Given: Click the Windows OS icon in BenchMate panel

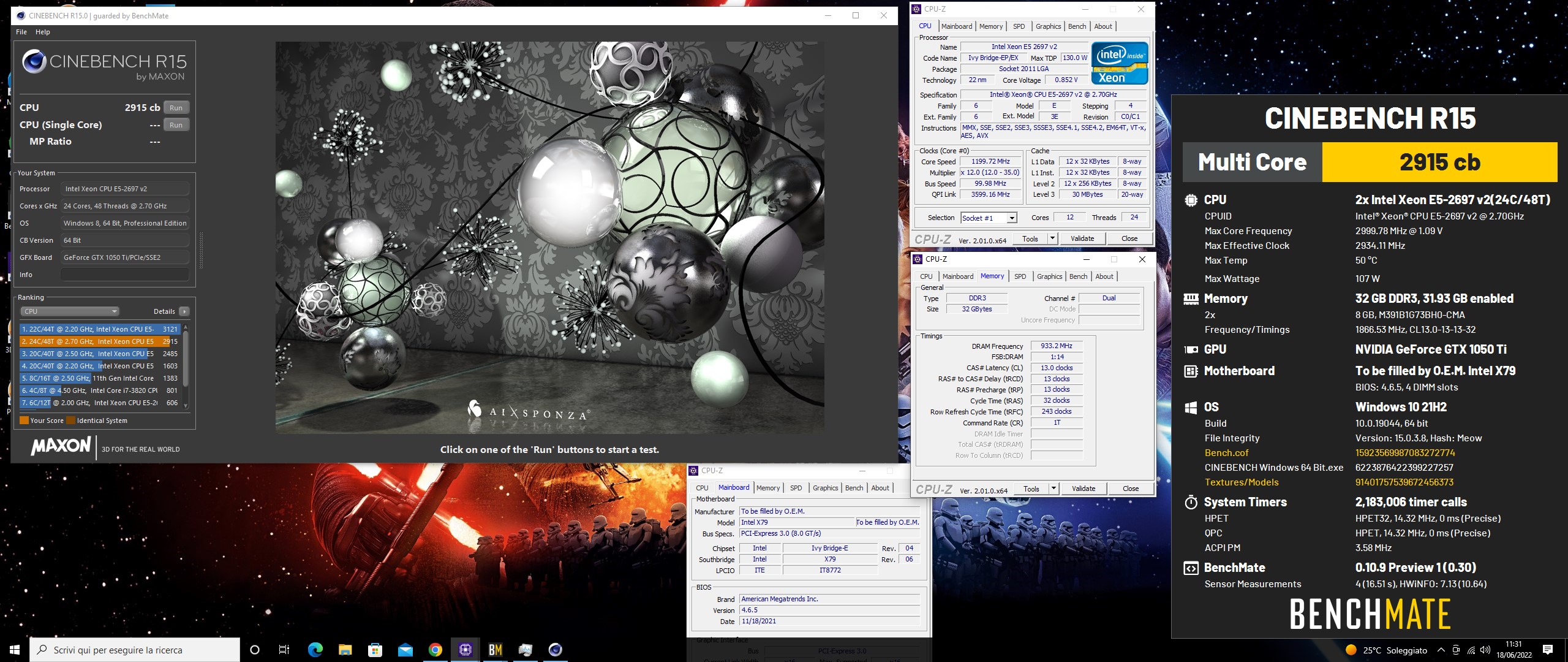Looking at the screenshot, I should pos(1191,407).
